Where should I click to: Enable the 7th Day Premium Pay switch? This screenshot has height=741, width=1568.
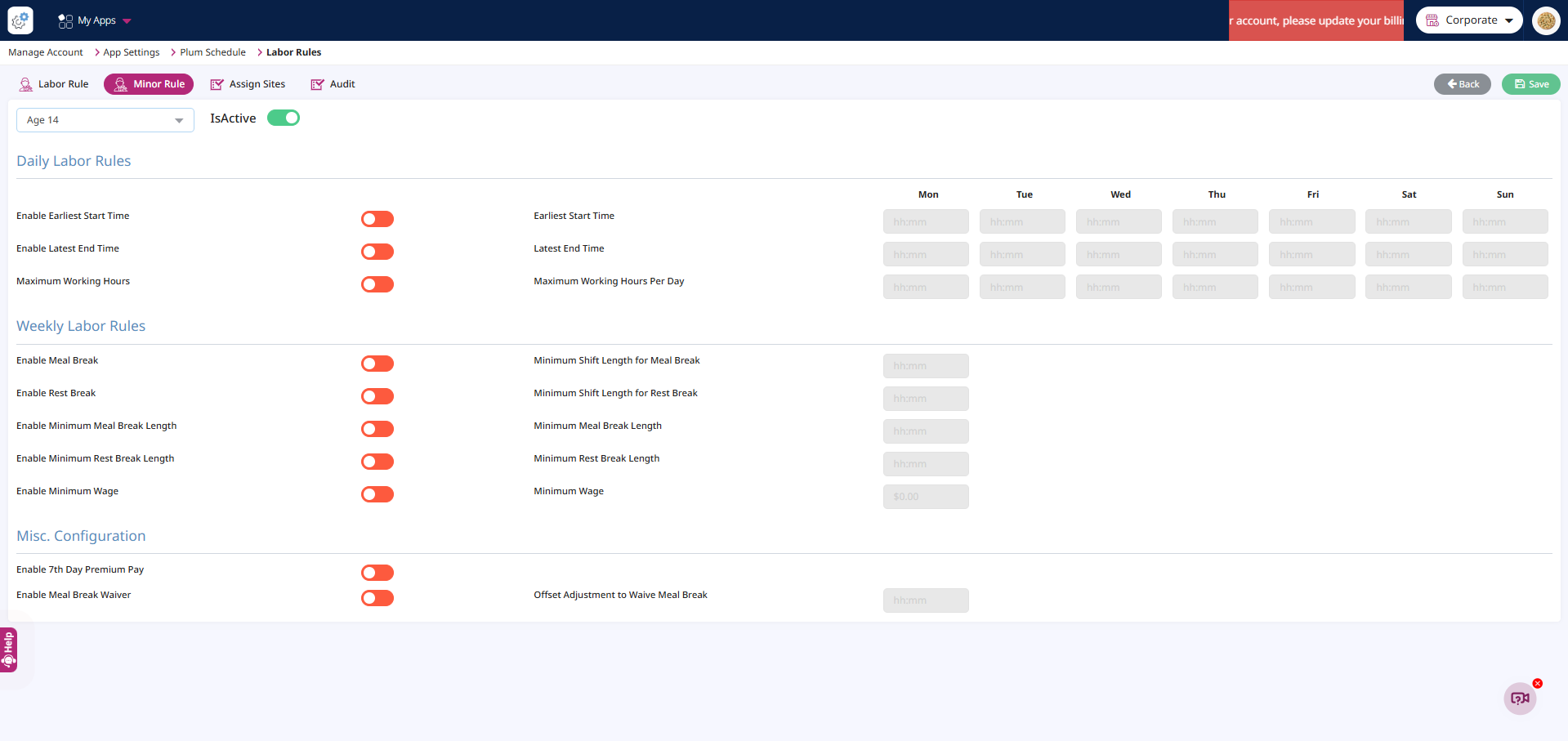(x=377, y=573)
